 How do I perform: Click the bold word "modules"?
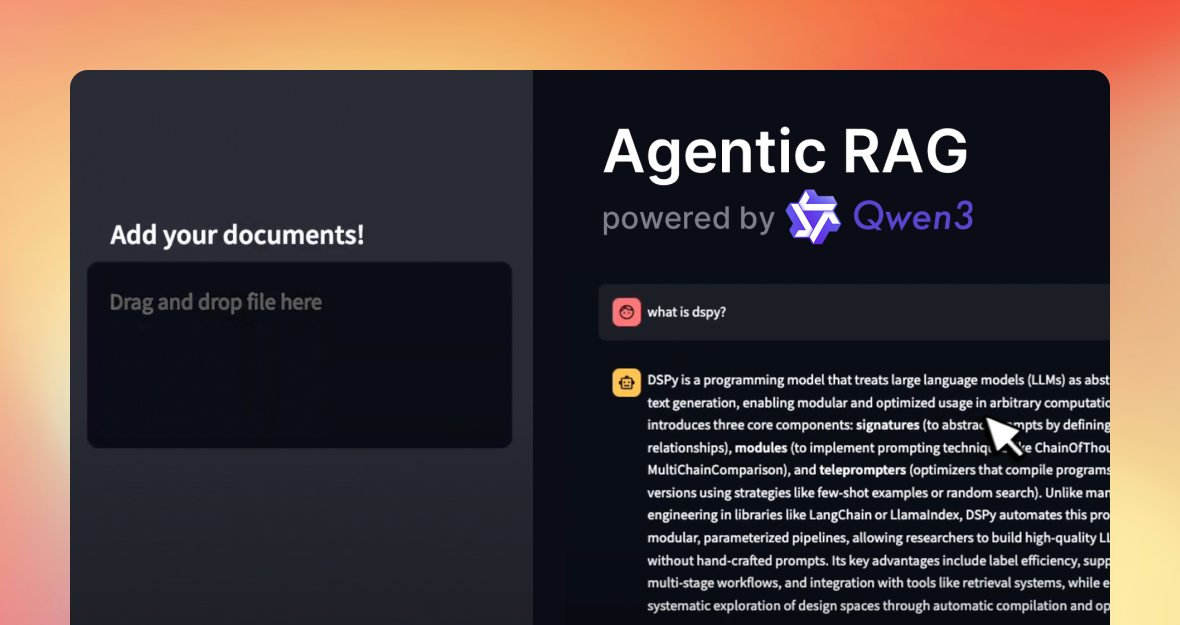click(x=763, y=447)
